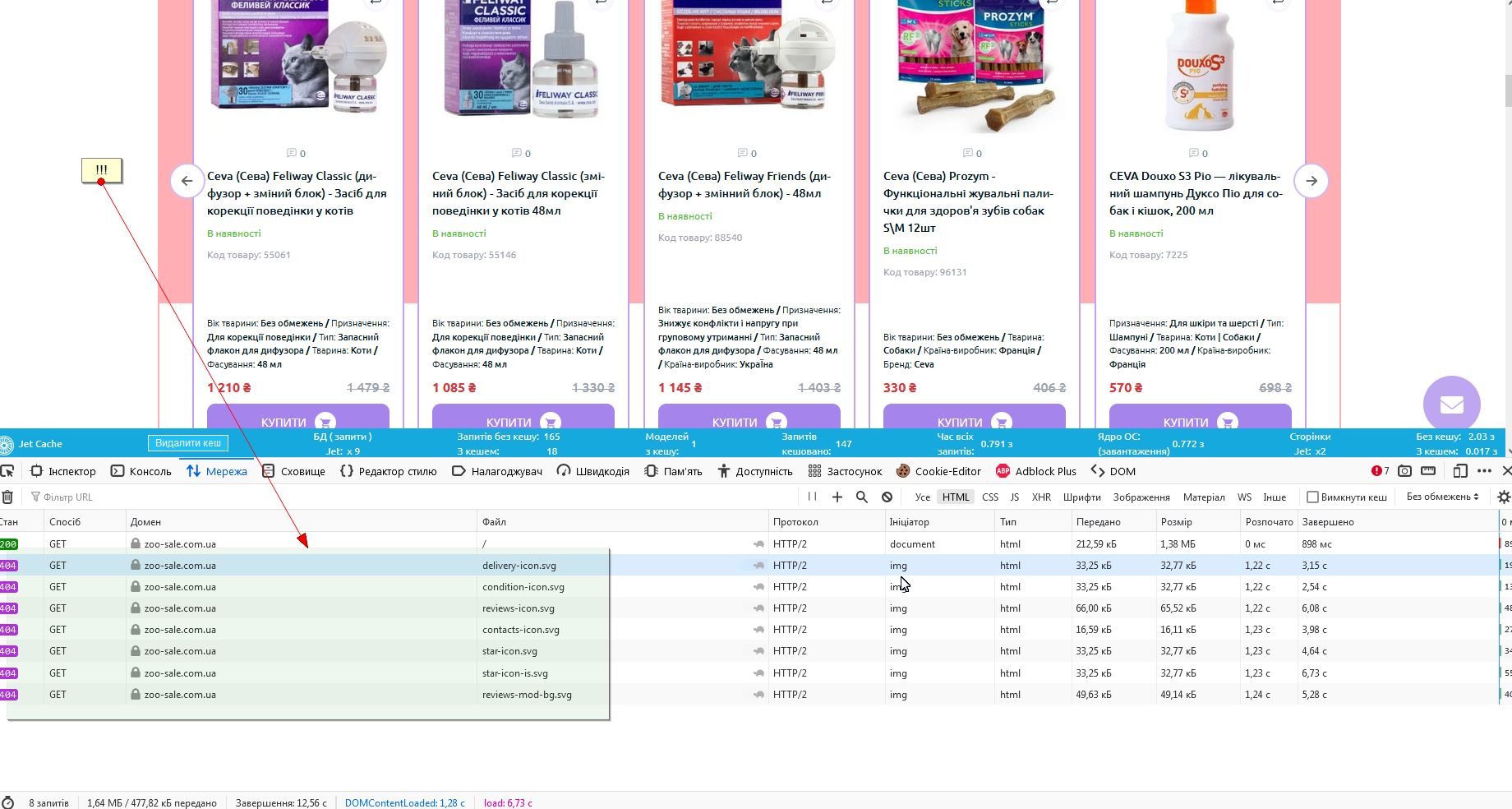Sort by the 'Розмір' column header
The height and width of the screenshot is (809, 1512).
tap(1198, 522)
